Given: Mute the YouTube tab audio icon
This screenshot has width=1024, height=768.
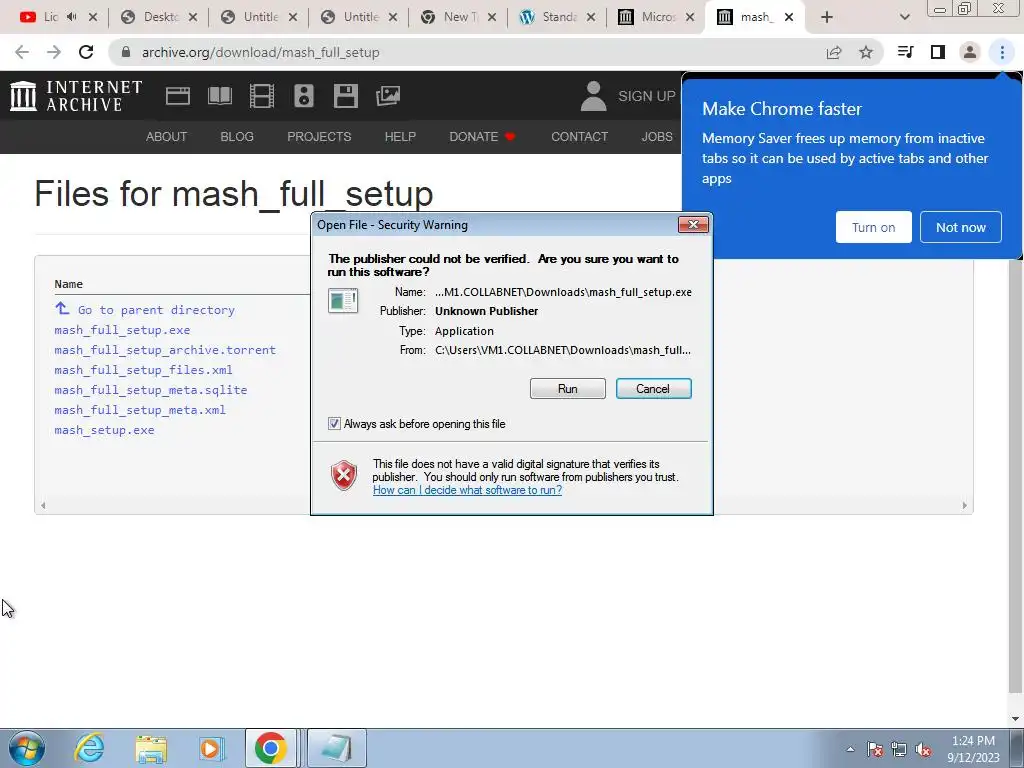Looking at the screenshot, I should 72,17.
